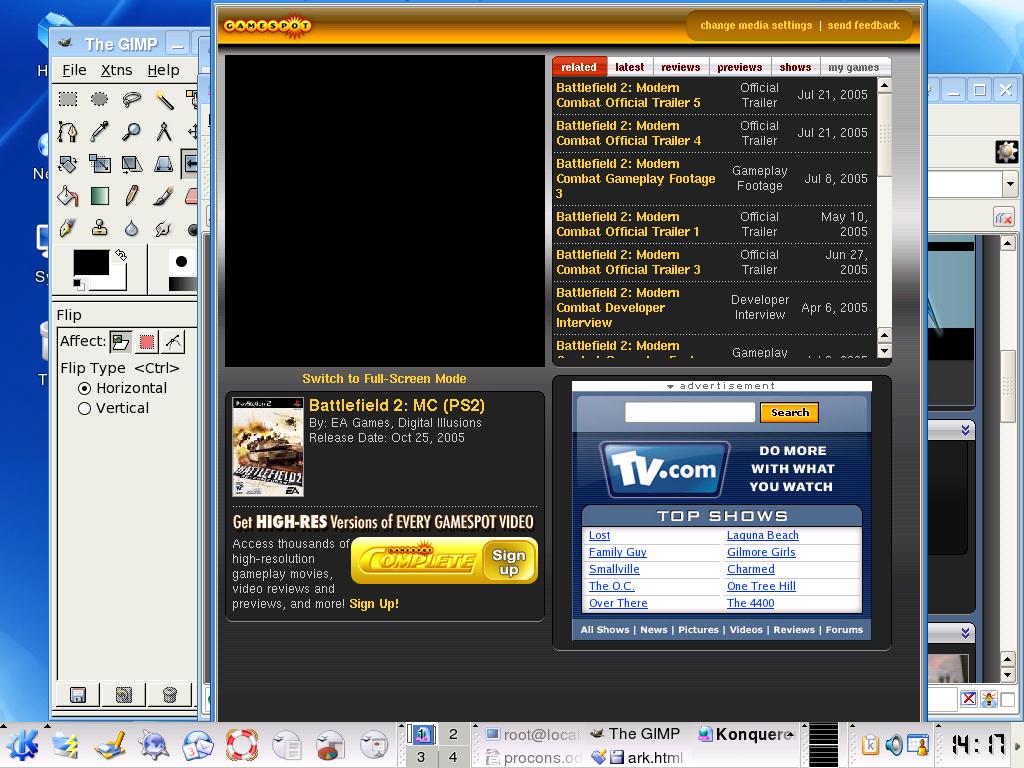Choose the Blur/Sharpen droplet tool
The height and width of the screenshot is (768, 1024).
[x=131, y=227]
